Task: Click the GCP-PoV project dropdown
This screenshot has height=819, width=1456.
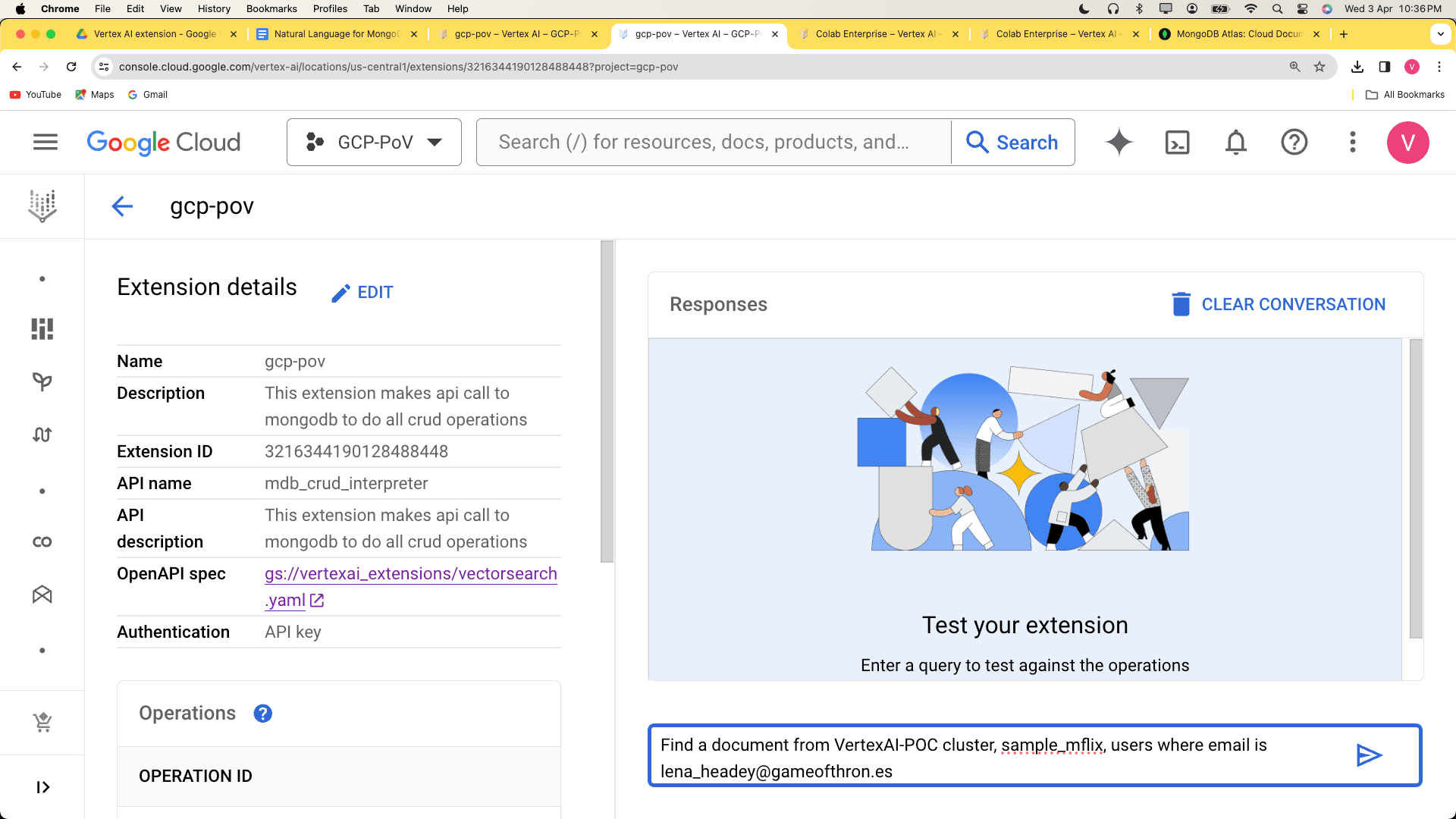Action: tap(374, 142)
